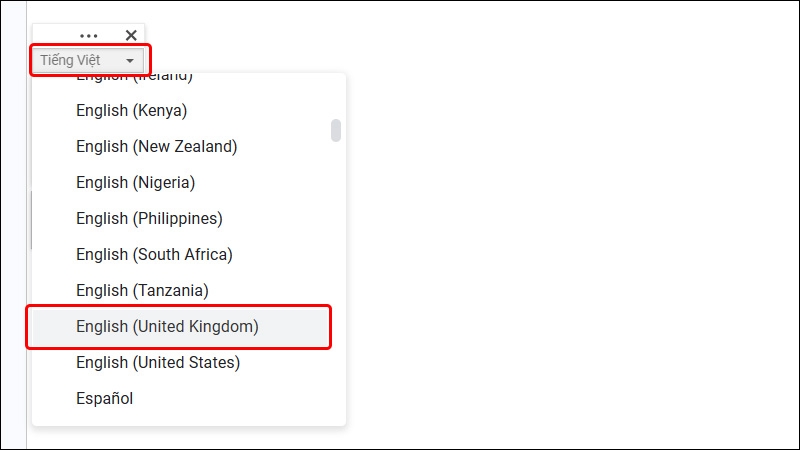Click the panel header beside the three dots
Viewport: 800px width, 450px height.
pyautogui.click(x=54, y=35)
